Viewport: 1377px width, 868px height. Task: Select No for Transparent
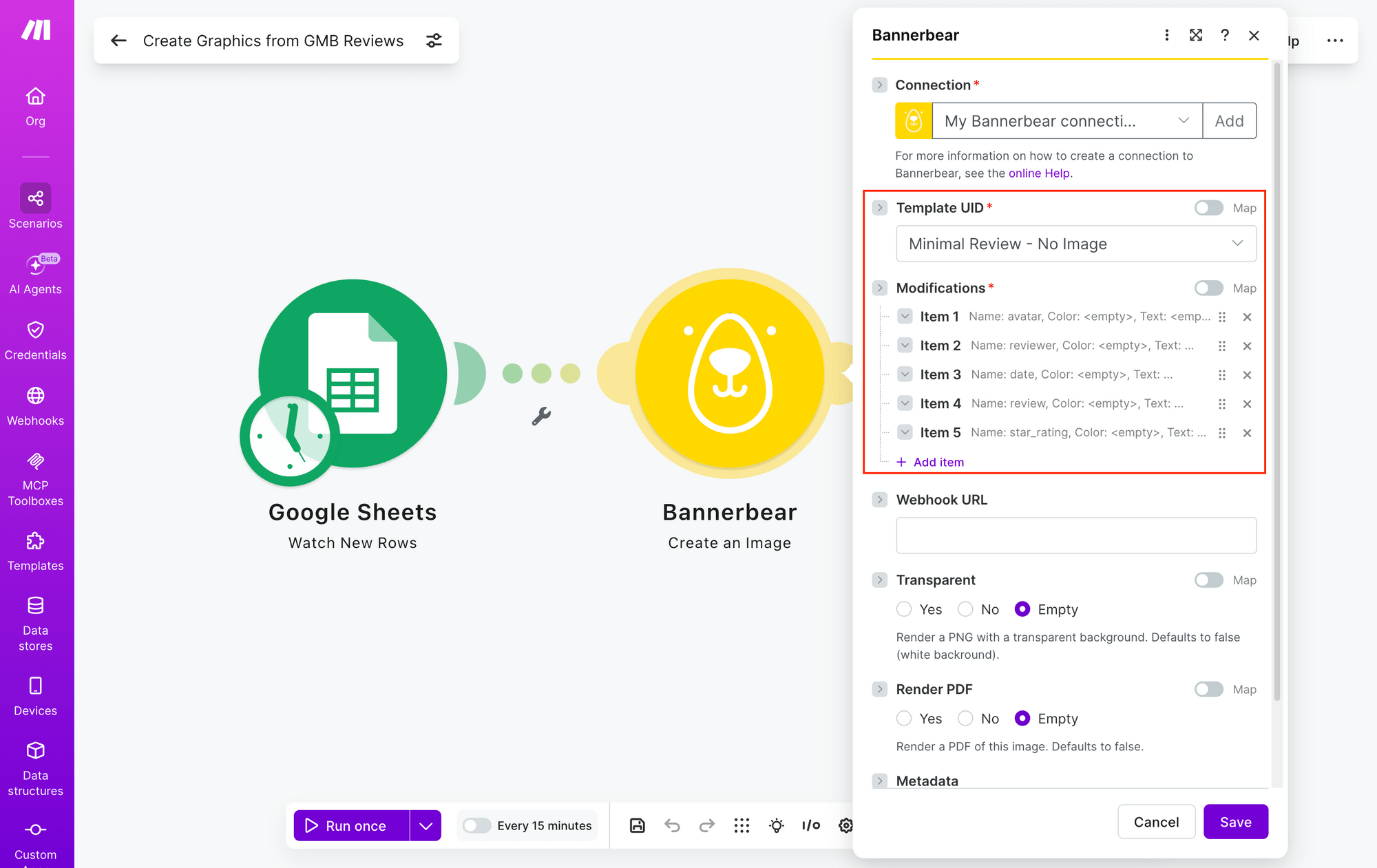[x=965, y=609]
